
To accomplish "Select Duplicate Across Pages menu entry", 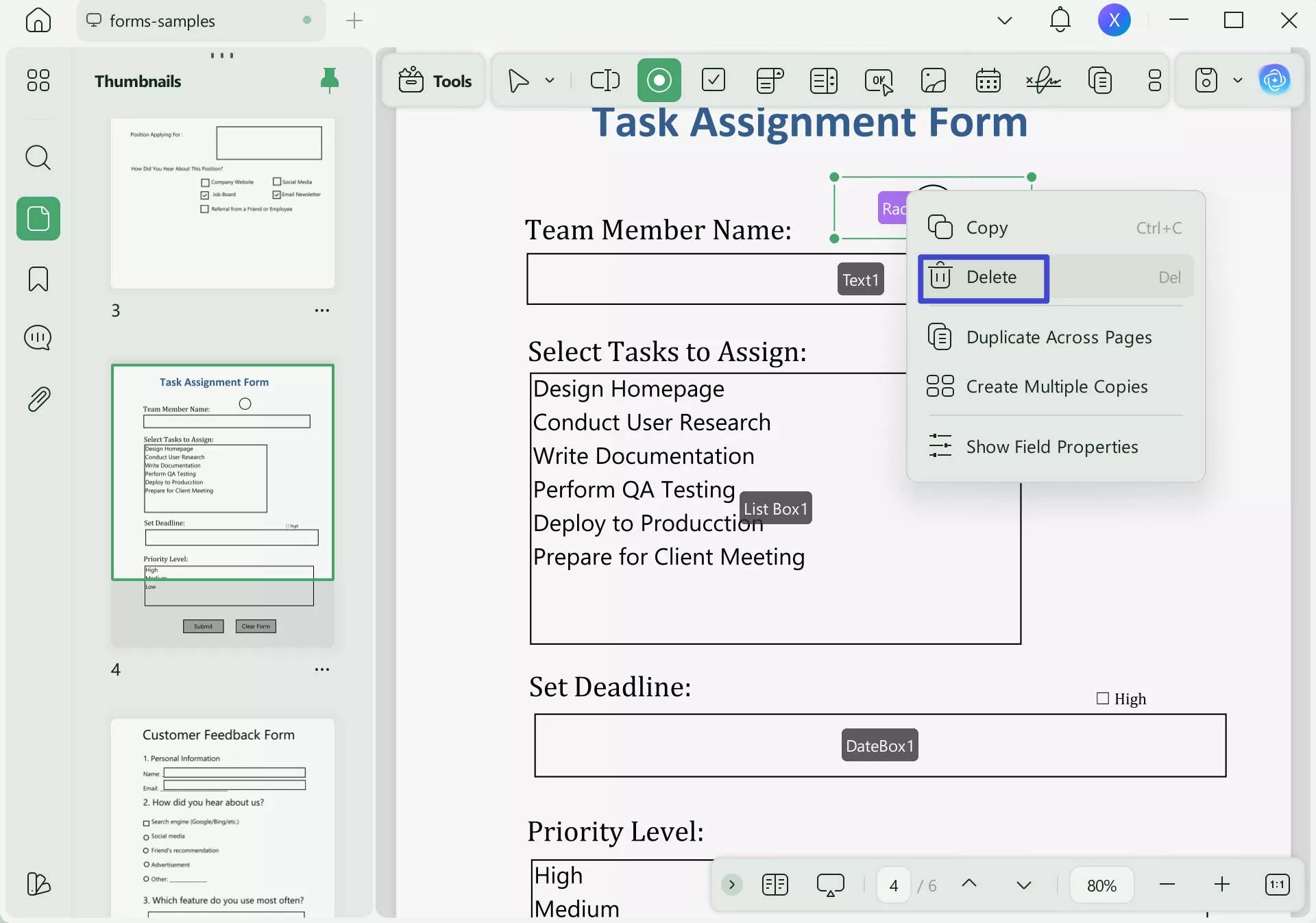I will click(1058, 338).
